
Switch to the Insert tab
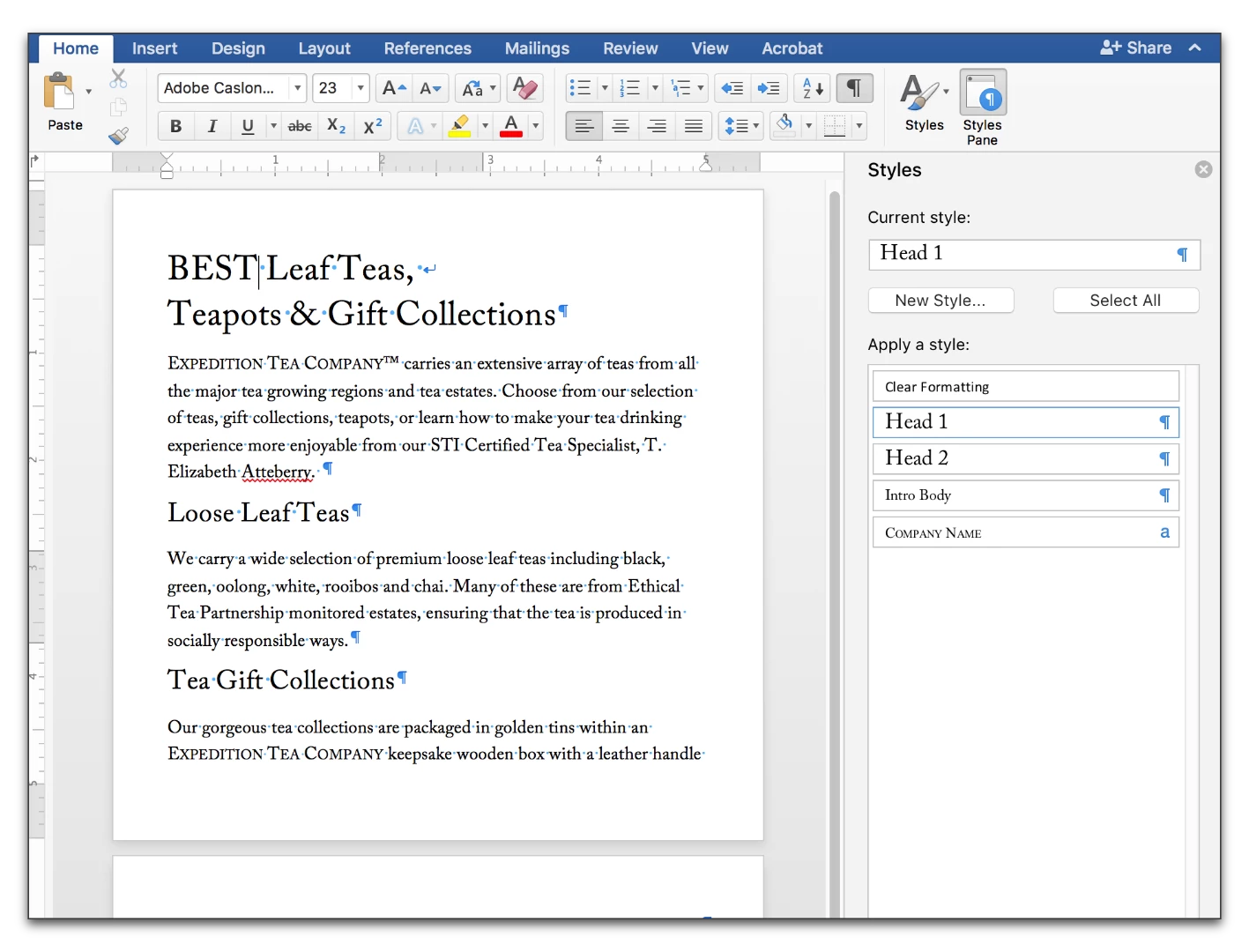[x=154, y=48]
